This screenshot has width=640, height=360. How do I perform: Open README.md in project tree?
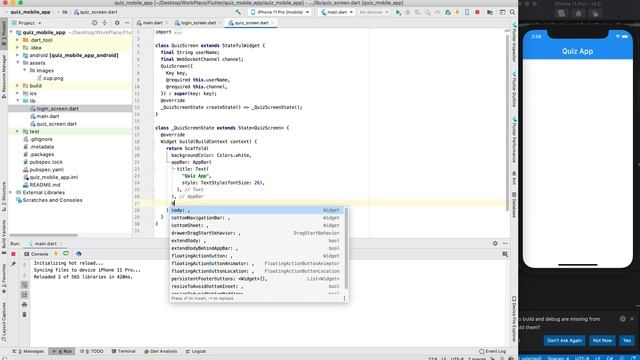pos(42,185)
